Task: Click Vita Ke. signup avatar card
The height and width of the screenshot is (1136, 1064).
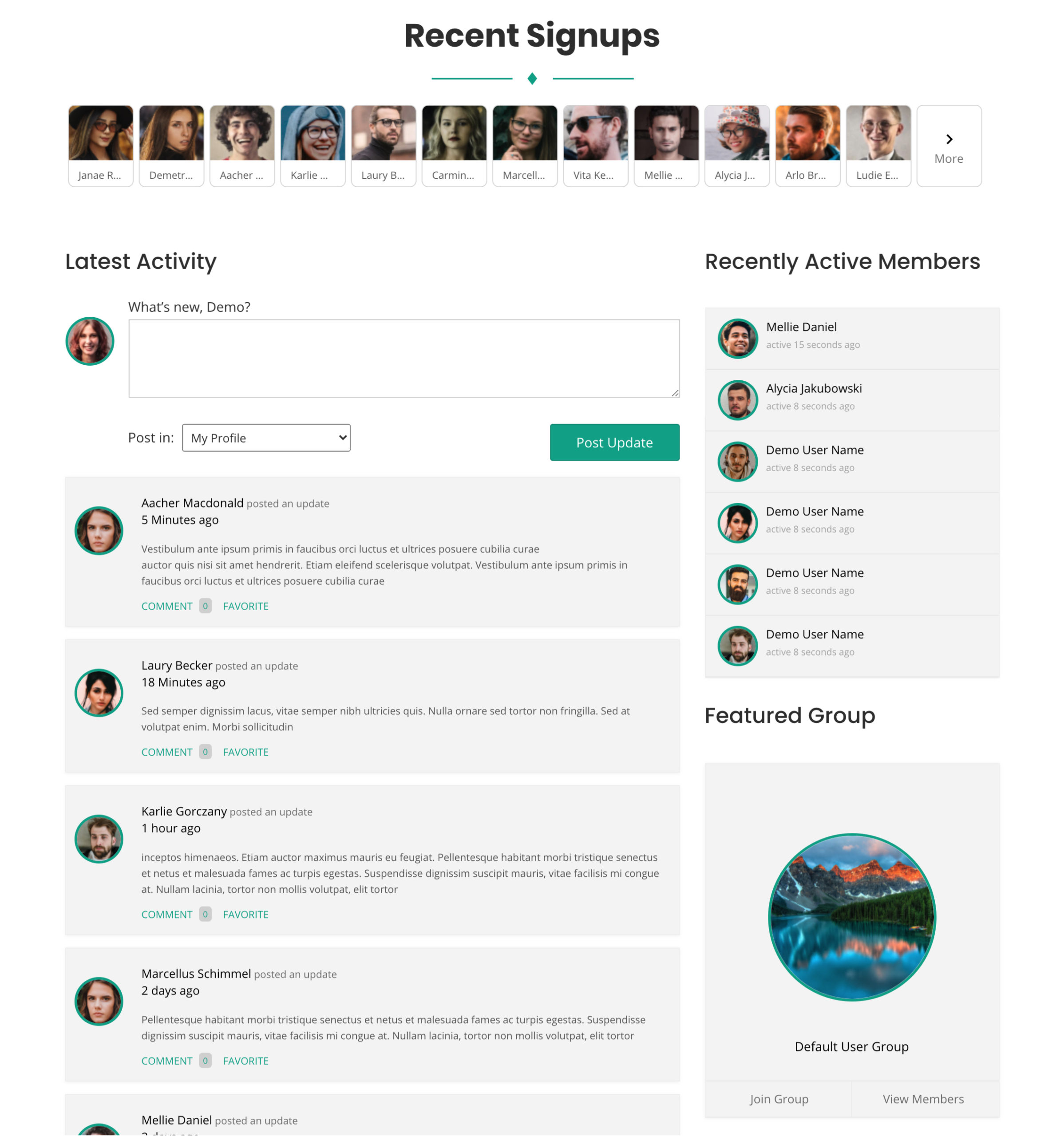Action: [x=595, y=145]
